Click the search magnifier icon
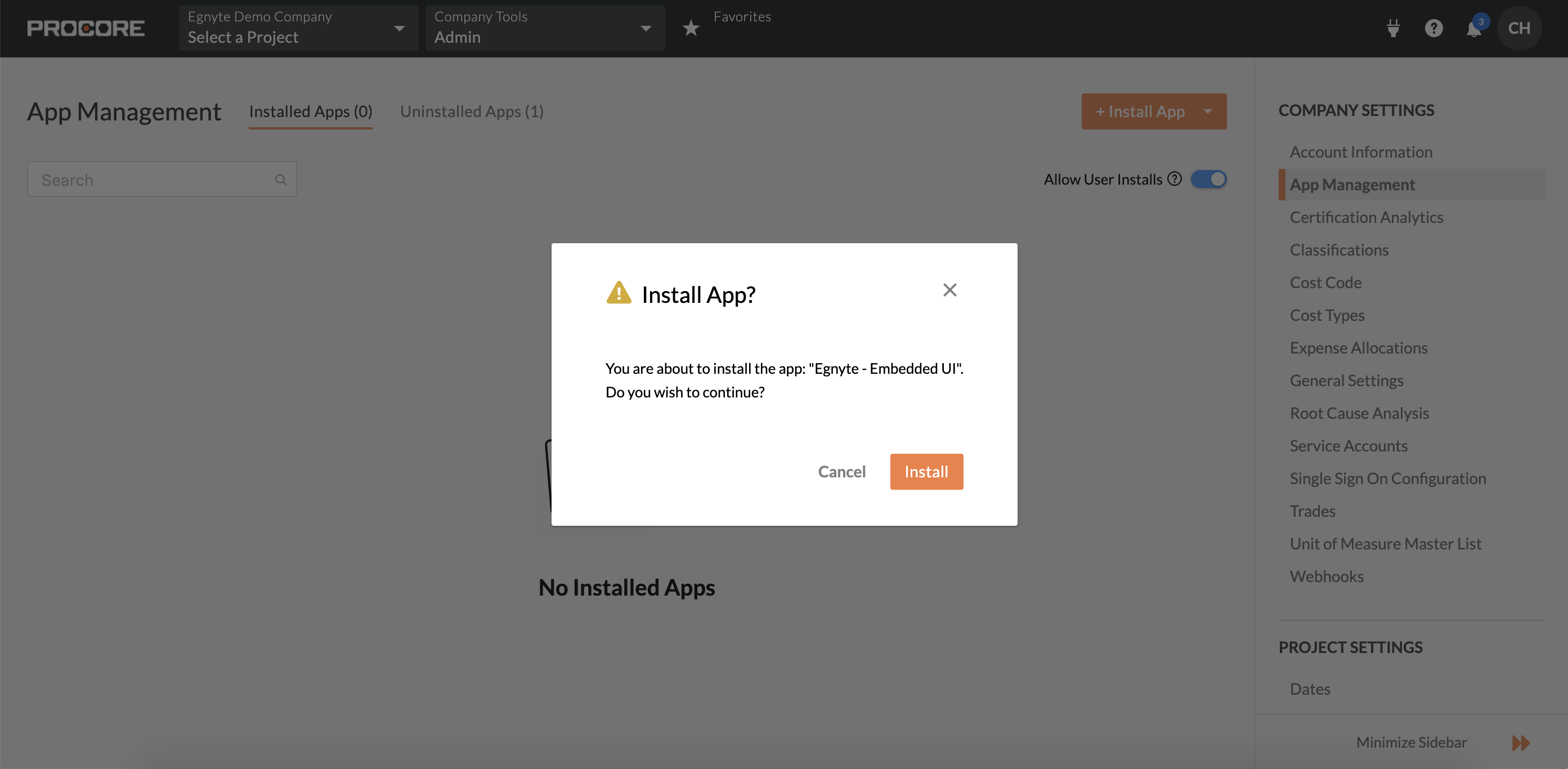The height and width of the screenshot is (769, 1568). (x=281, y=180)
